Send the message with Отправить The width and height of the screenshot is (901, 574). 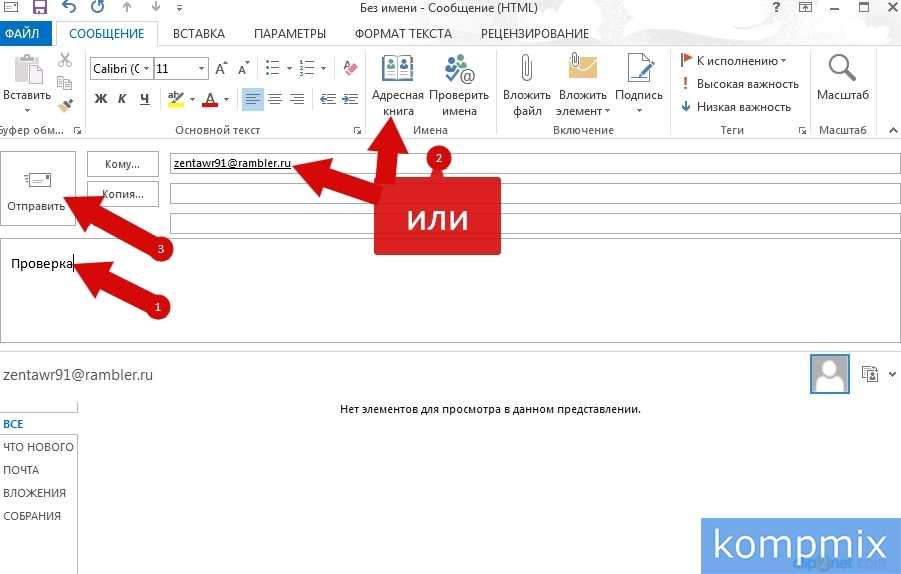click(x=38, y=188)
